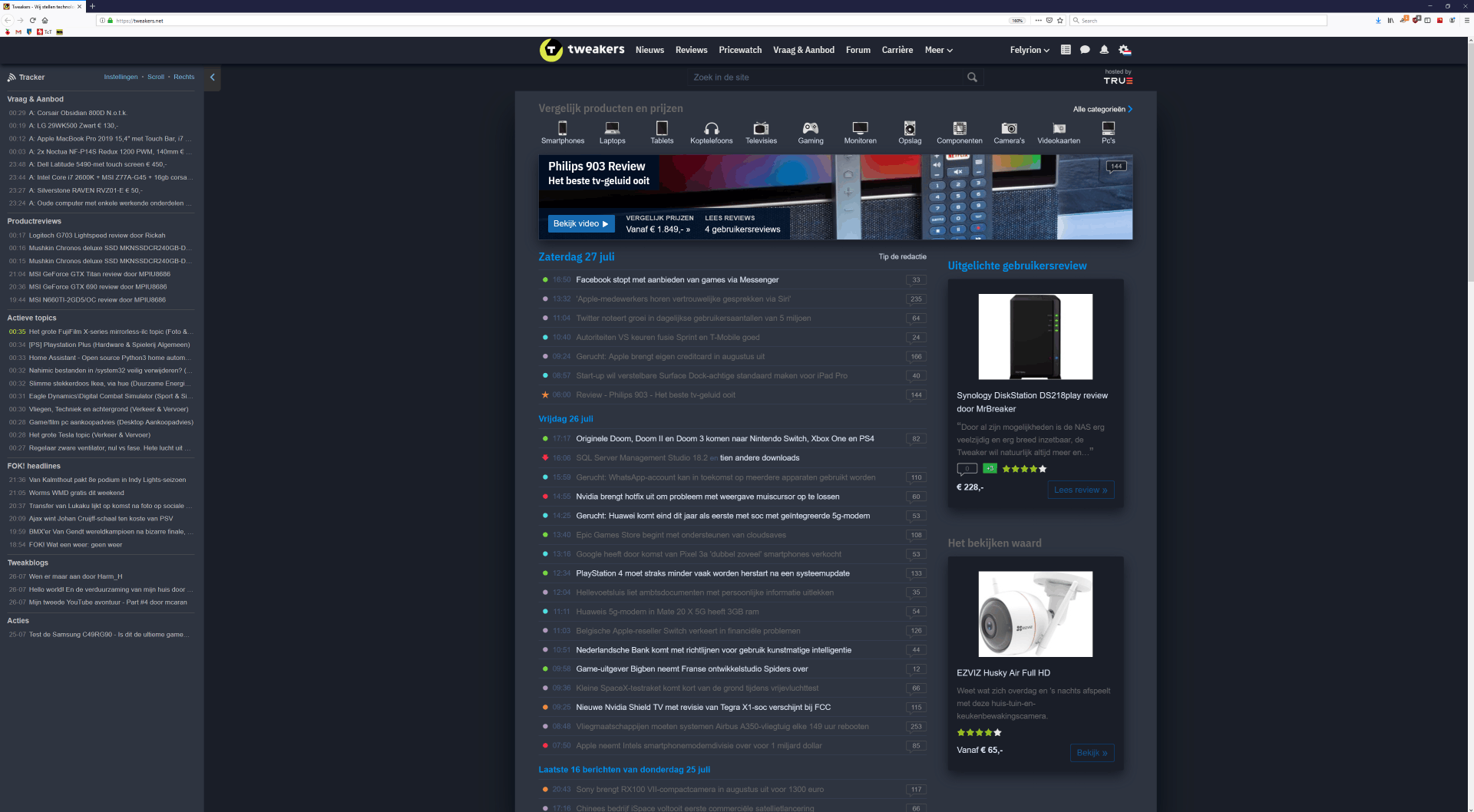
Task: Go to Vraag & Aanbod navigation item
Action: click(804, 50)
